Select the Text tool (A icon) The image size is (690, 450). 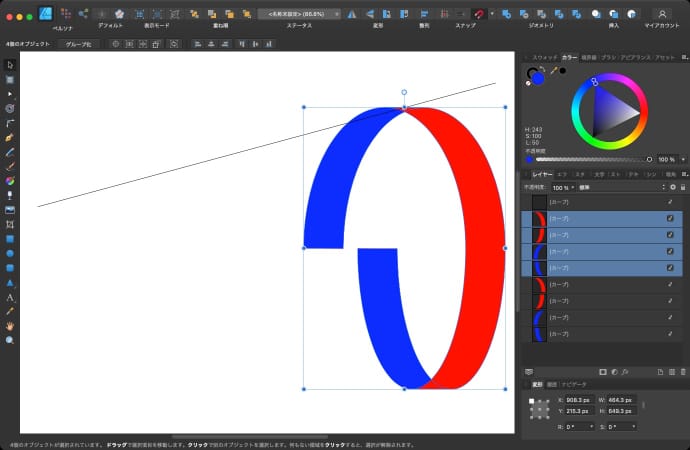10,297
